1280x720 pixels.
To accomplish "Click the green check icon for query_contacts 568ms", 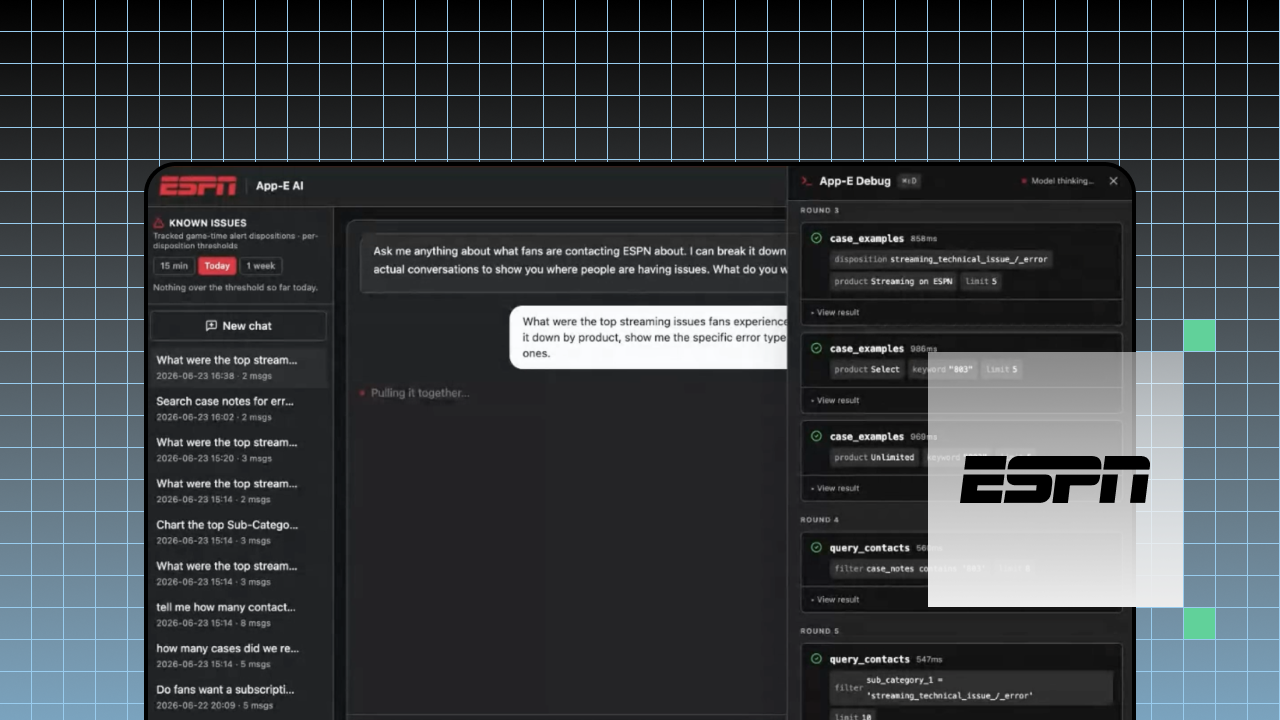I will (816, 547).
